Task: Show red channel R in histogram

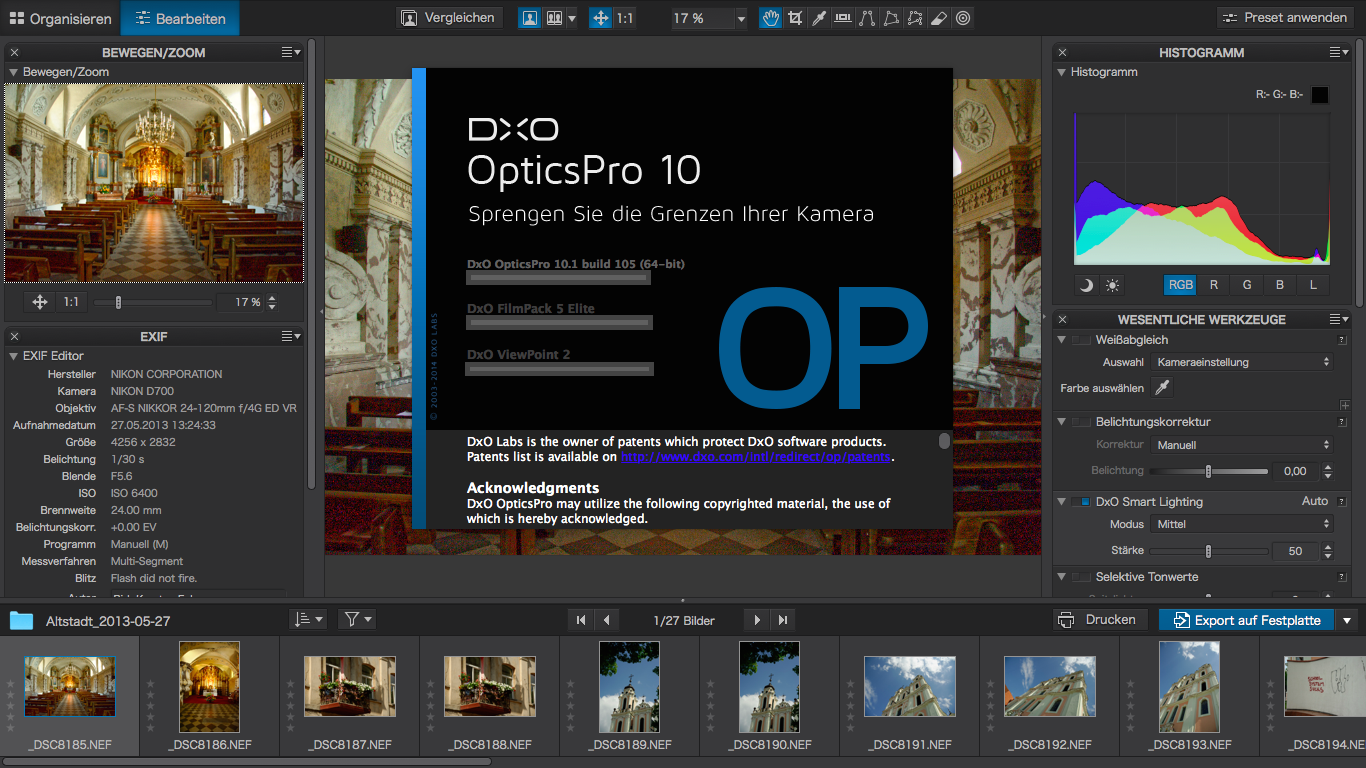Action: 1214,285
